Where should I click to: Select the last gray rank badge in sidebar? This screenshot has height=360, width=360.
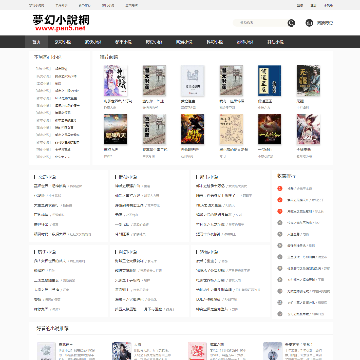pos(280,314)
